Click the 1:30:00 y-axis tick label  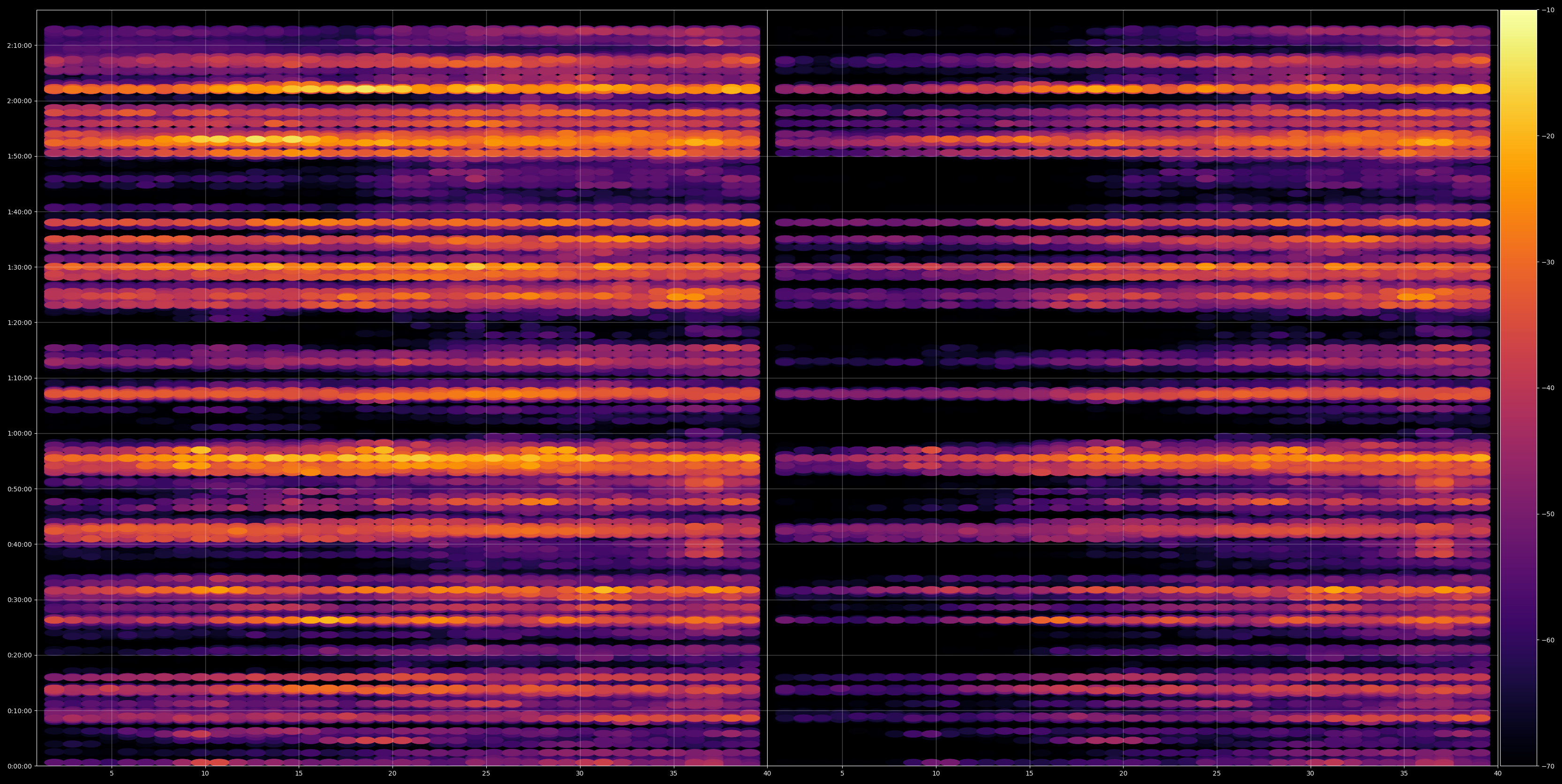[19, 267]
